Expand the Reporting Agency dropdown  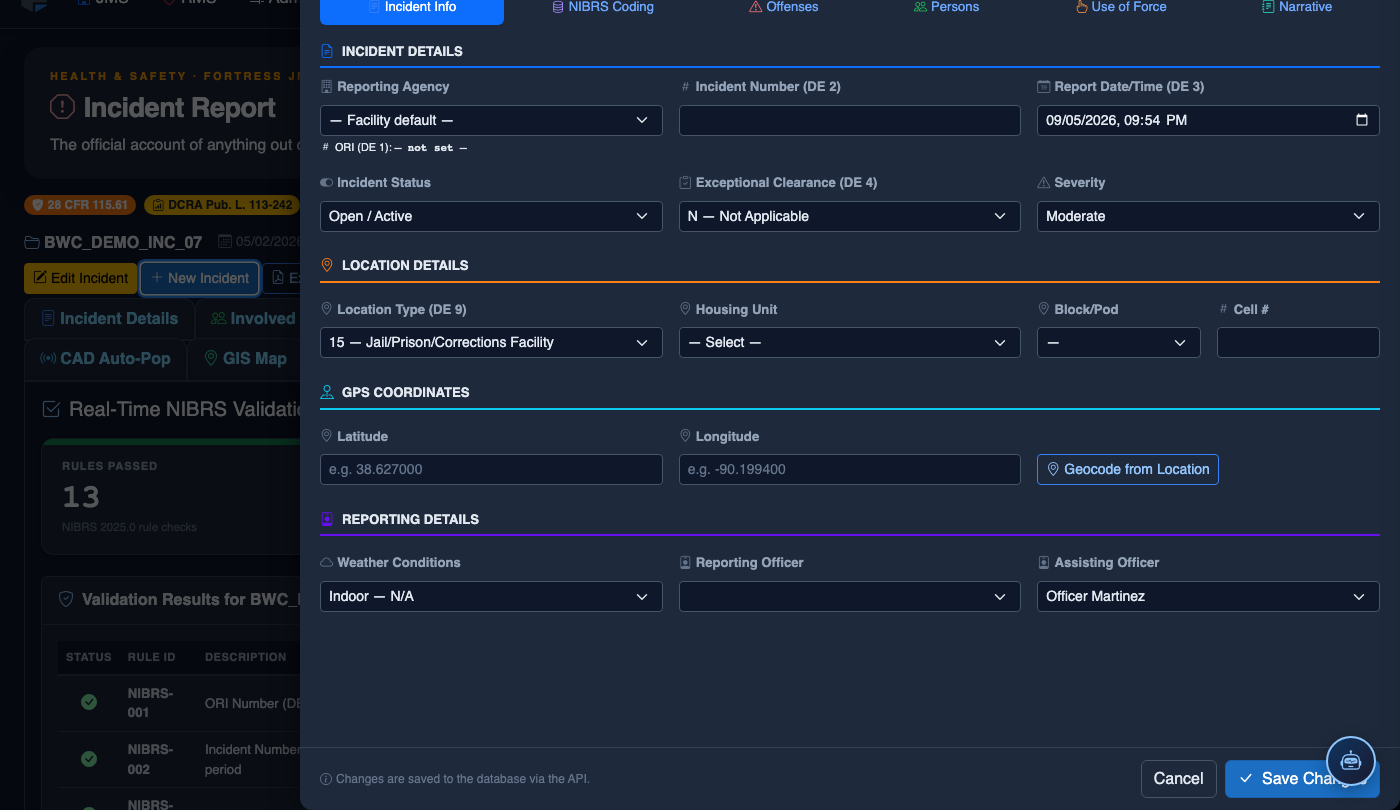(491, 121)
